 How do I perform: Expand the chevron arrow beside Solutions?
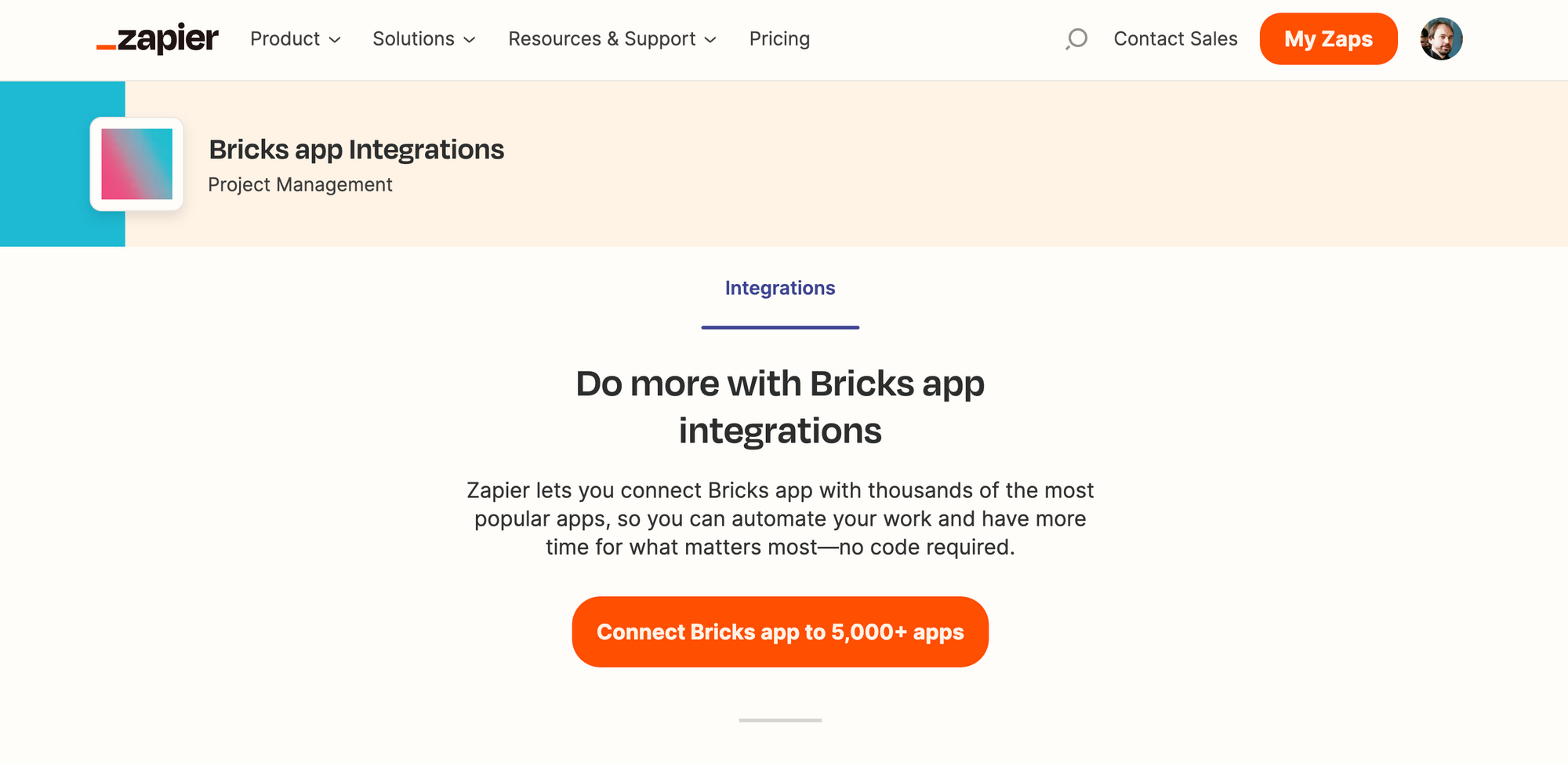470,40
